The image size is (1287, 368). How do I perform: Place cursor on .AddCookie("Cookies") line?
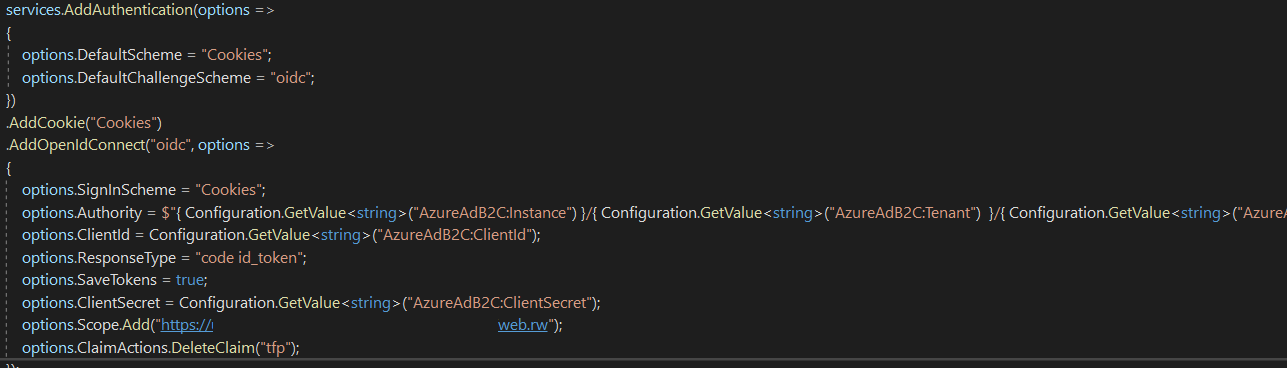pyautogui.click(x=84, y=123)
